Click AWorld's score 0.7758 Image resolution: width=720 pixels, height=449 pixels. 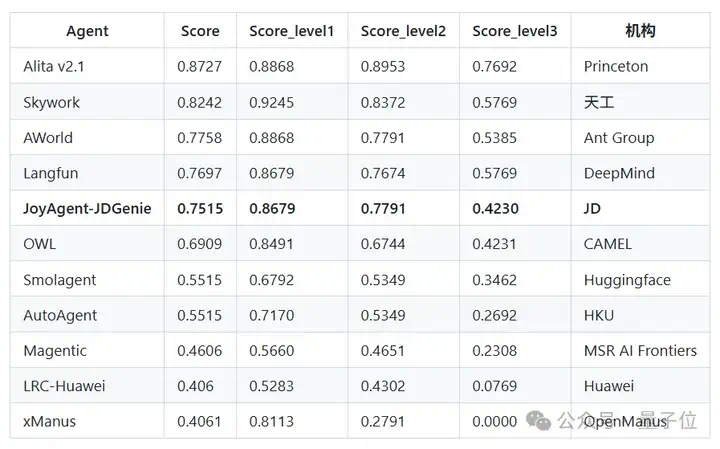199,138
